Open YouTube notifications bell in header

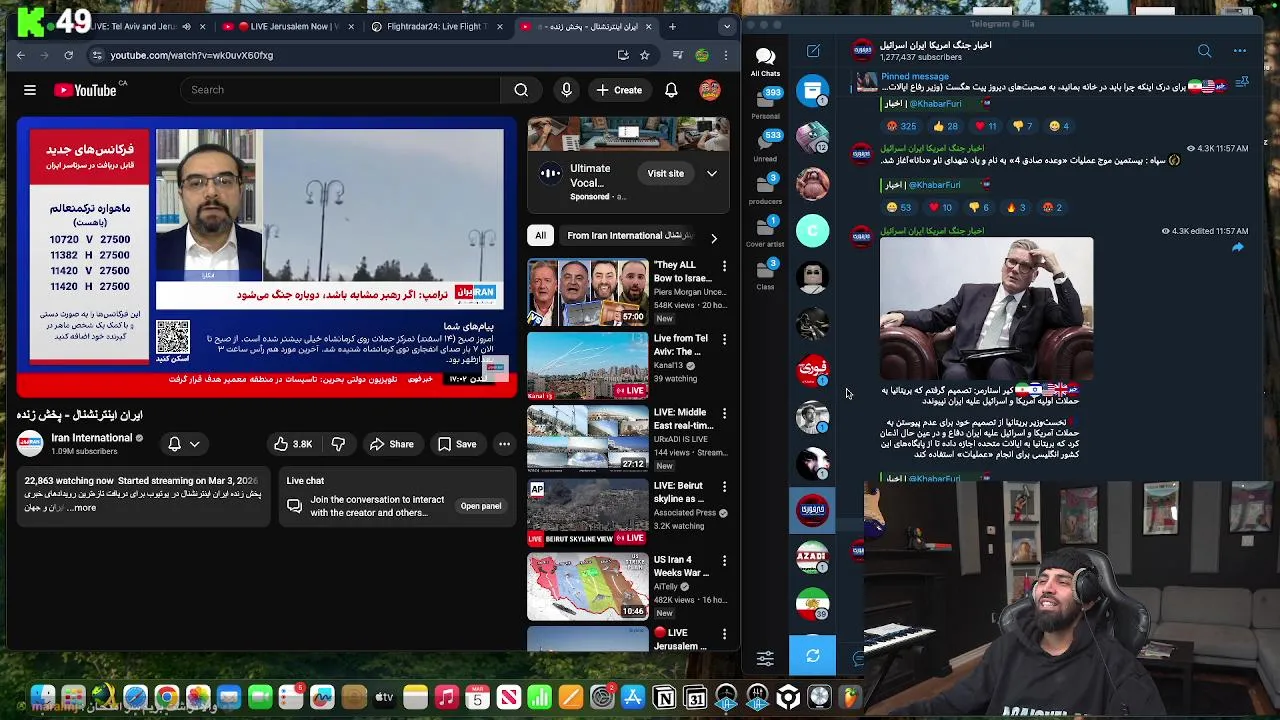click(671, 90)
